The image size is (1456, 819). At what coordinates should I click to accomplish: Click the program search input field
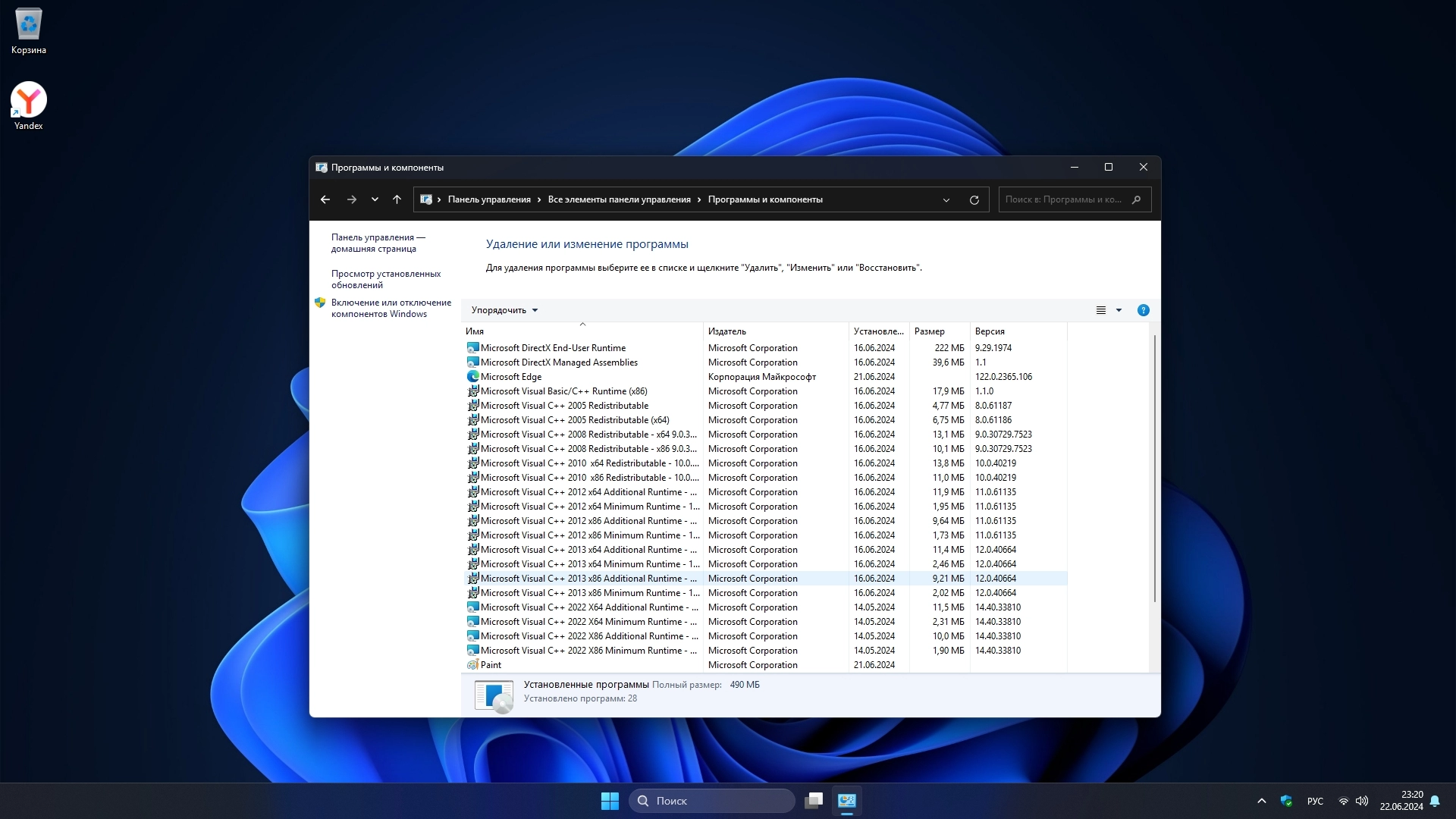tap(1065, 199)
